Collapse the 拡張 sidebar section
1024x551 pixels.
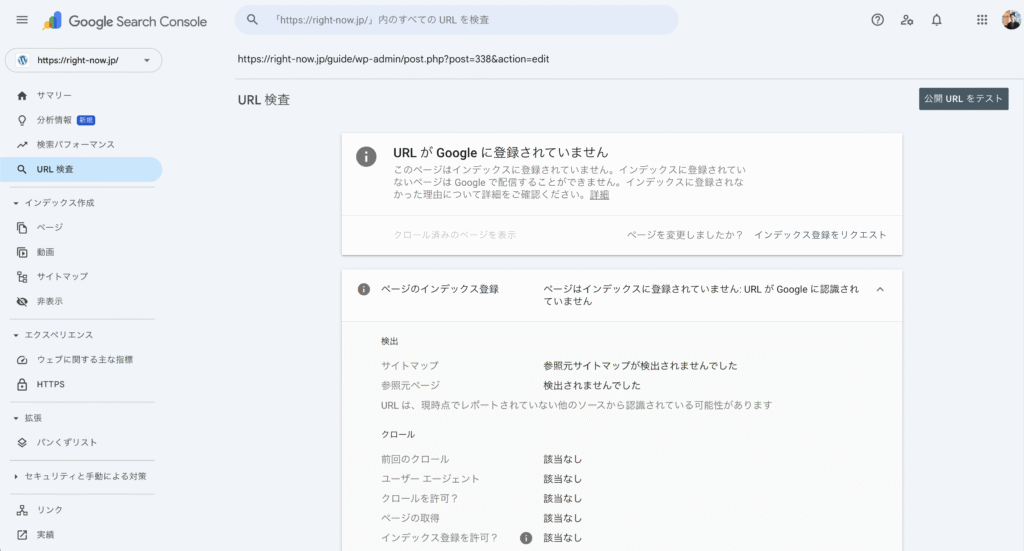click(16, 418)
